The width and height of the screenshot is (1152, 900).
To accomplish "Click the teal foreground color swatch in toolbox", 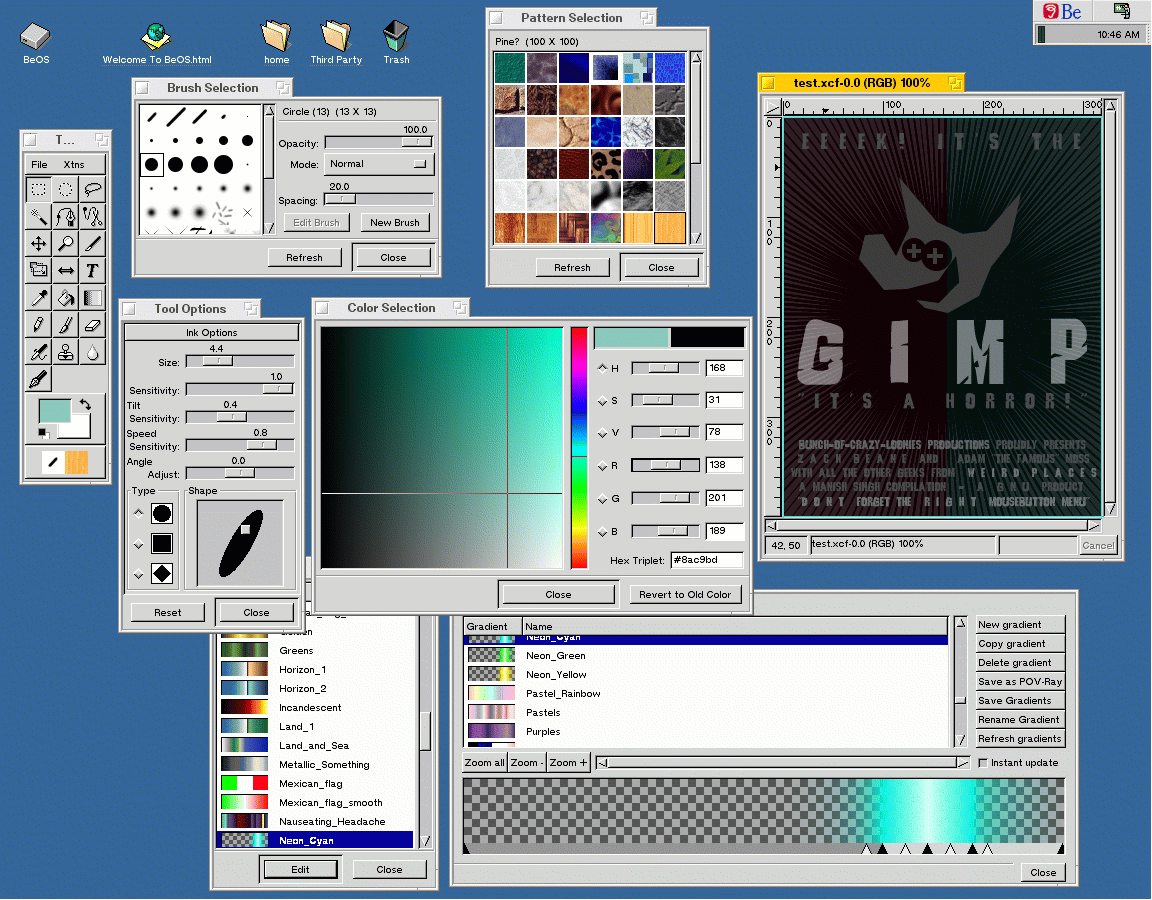I will 54,411.
